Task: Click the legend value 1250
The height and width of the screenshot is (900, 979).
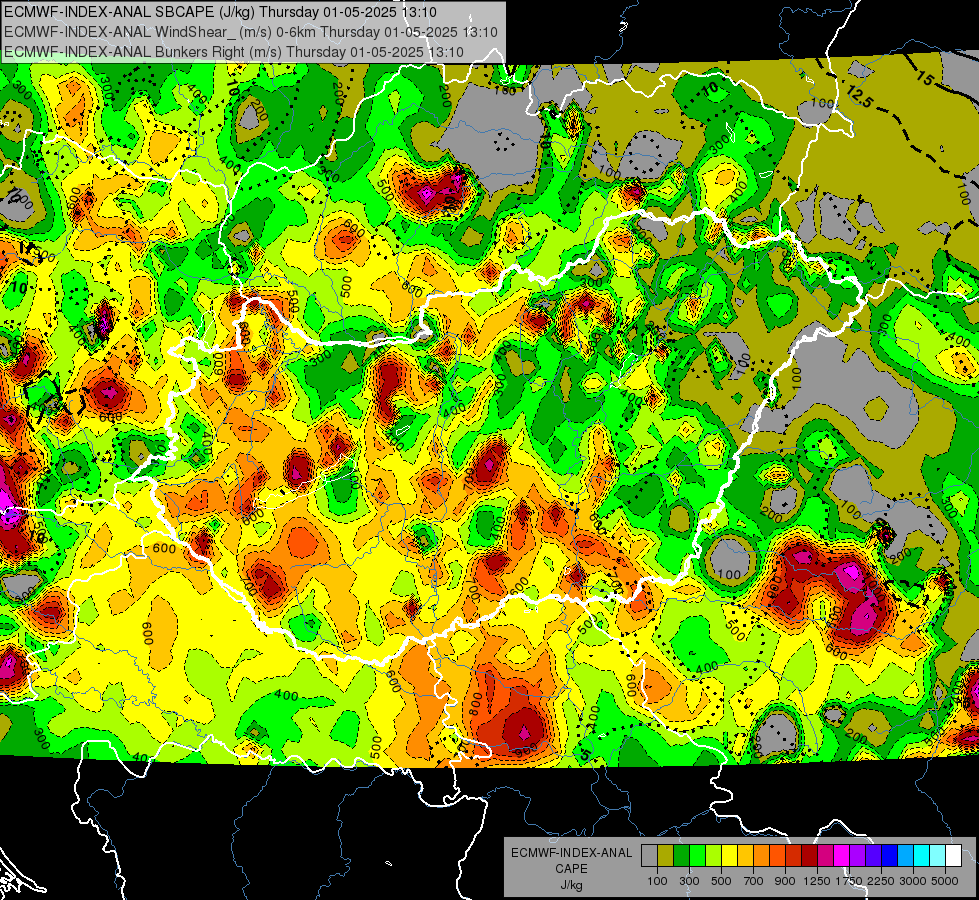Action: [817, 881]
